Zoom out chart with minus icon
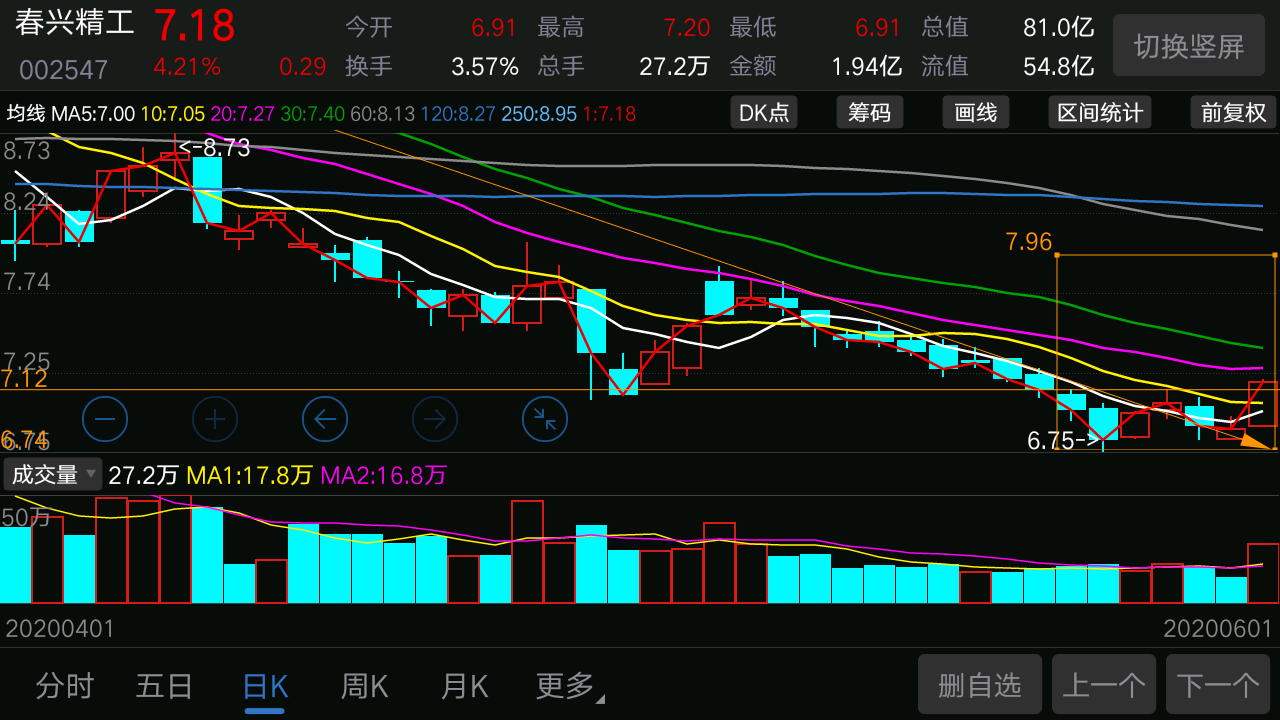This screenshot has width=1280, height=720. [x=105, y=419]
